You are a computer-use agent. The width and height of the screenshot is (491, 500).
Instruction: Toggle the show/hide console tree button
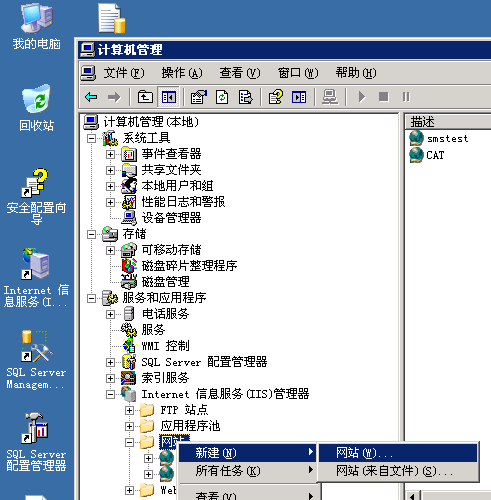(x=169, y=97)
